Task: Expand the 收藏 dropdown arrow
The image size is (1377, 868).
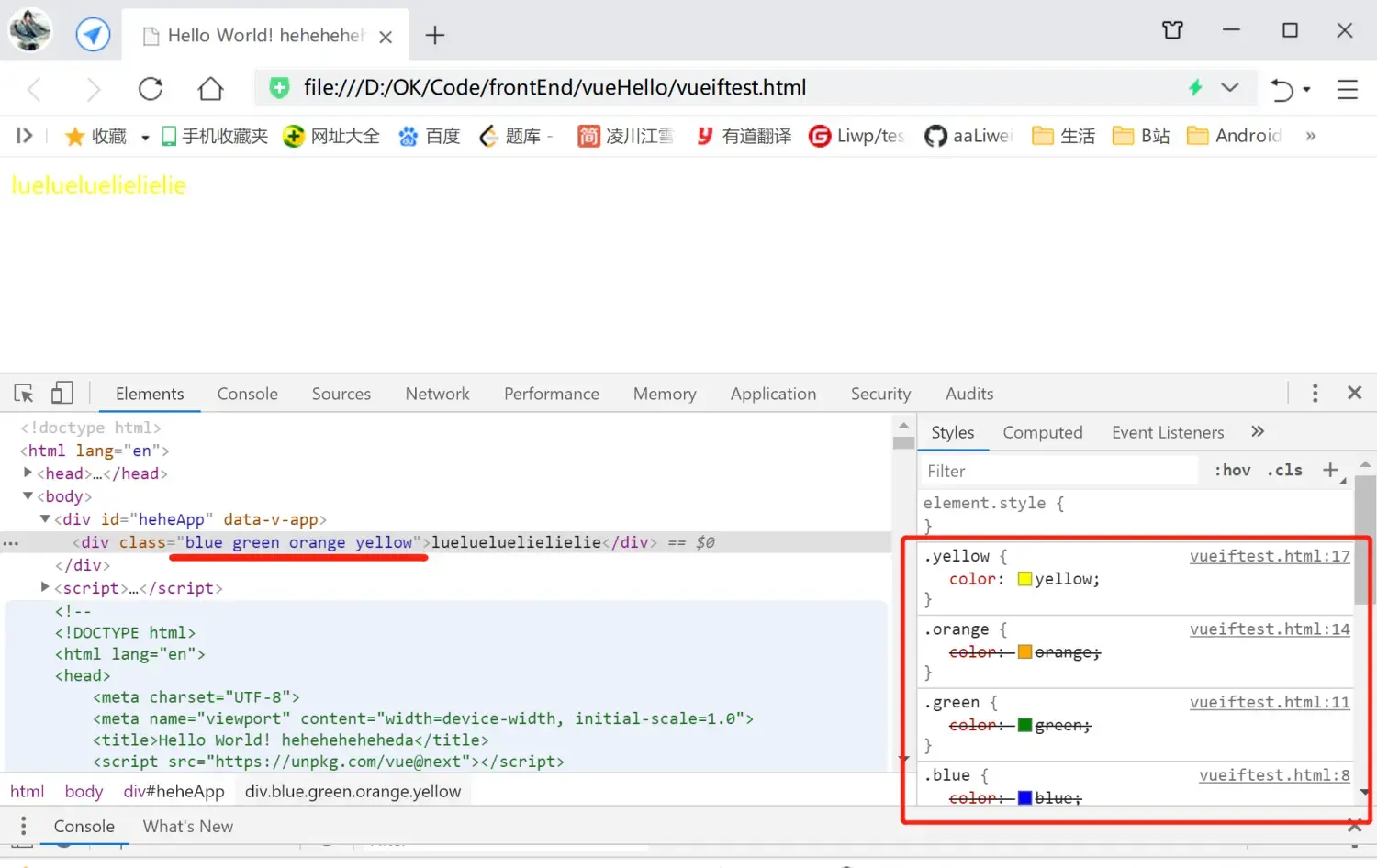Action: (145, 138)
